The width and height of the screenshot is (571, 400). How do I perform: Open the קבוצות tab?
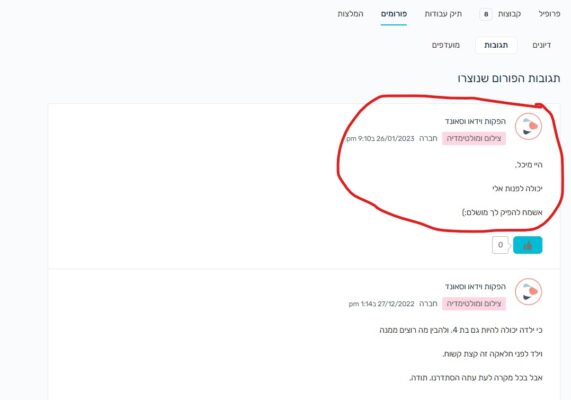pyautogui.click(x=509, y=14)
